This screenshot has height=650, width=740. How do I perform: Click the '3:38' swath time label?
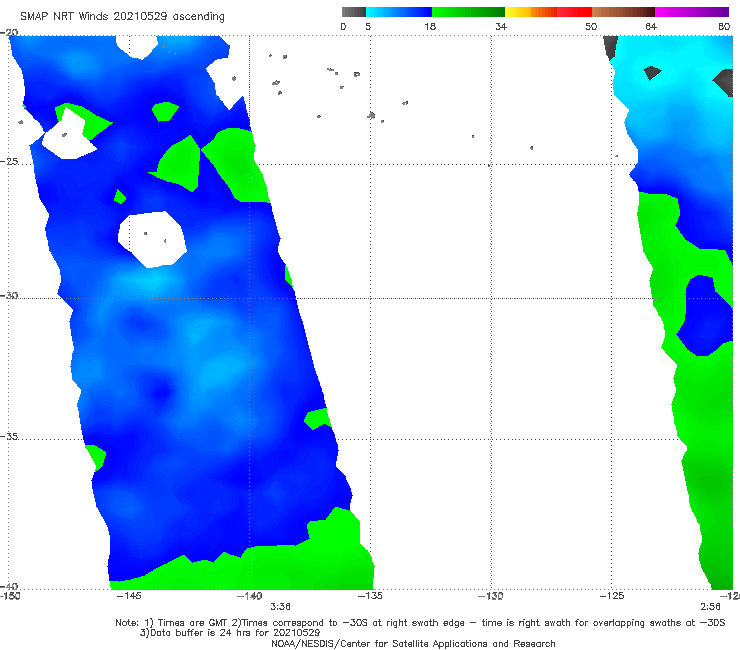point(280,607)
